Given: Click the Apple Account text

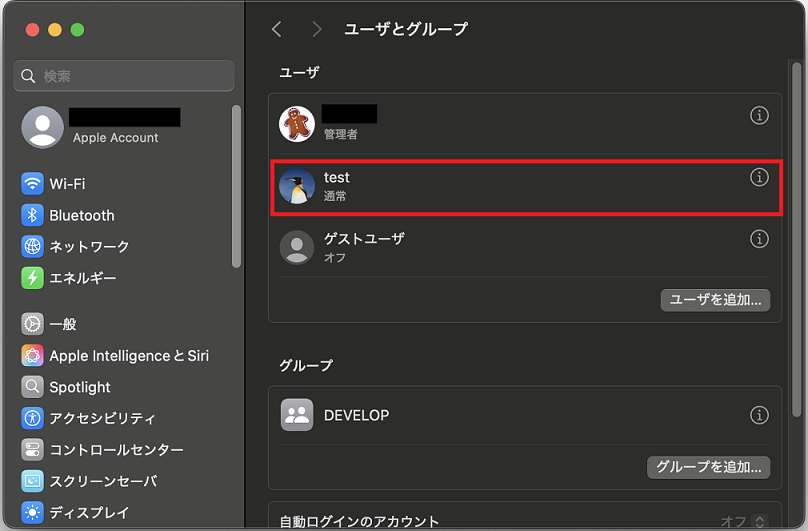Looking at the screenshot, I should tap(115, 138).
